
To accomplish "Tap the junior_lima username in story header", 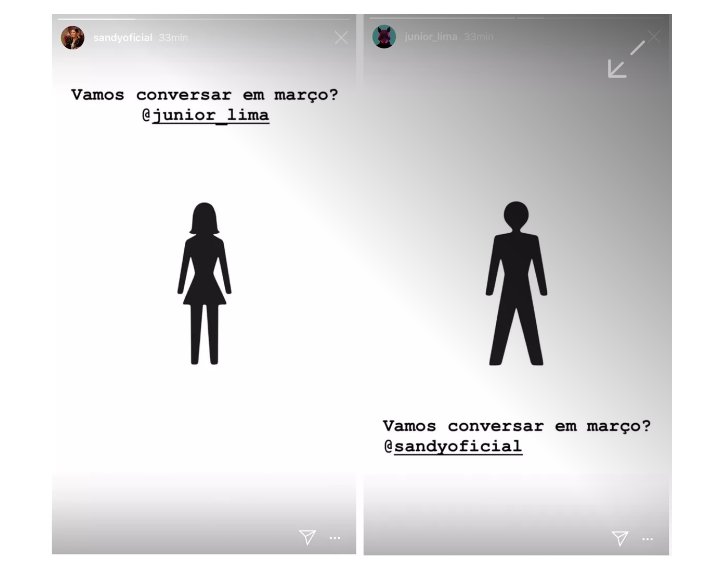I will coord(431,37).
